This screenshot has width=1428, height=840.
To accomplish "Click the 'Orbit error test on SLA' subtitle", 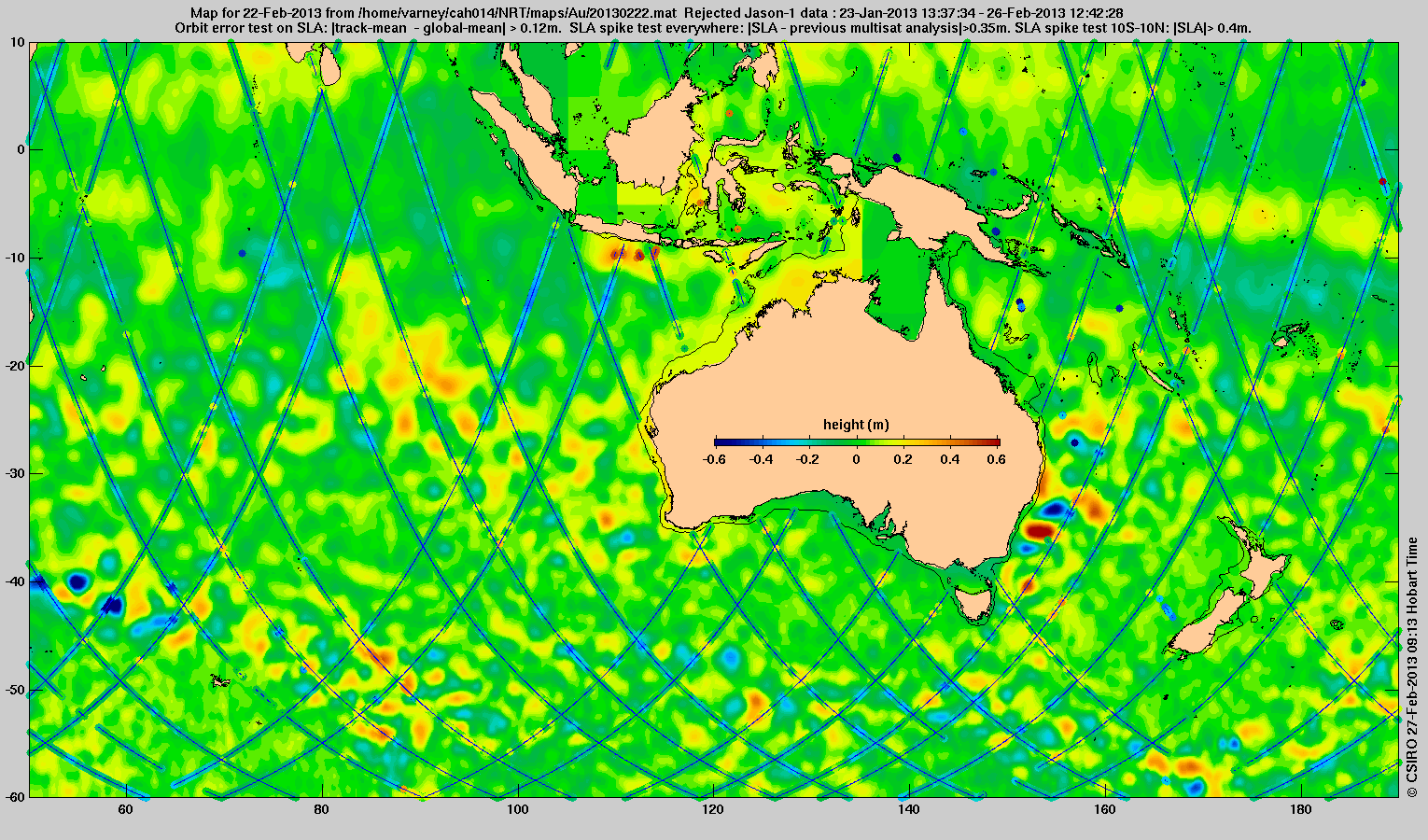I will coord(251,28).
